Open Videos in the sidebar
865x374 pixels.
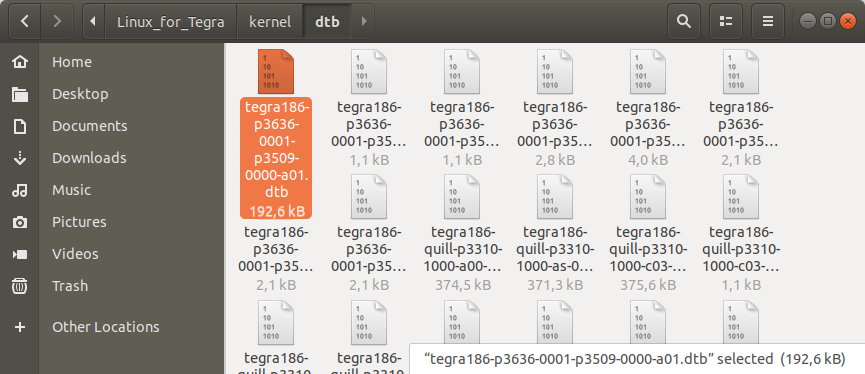[x=75, y=254]
